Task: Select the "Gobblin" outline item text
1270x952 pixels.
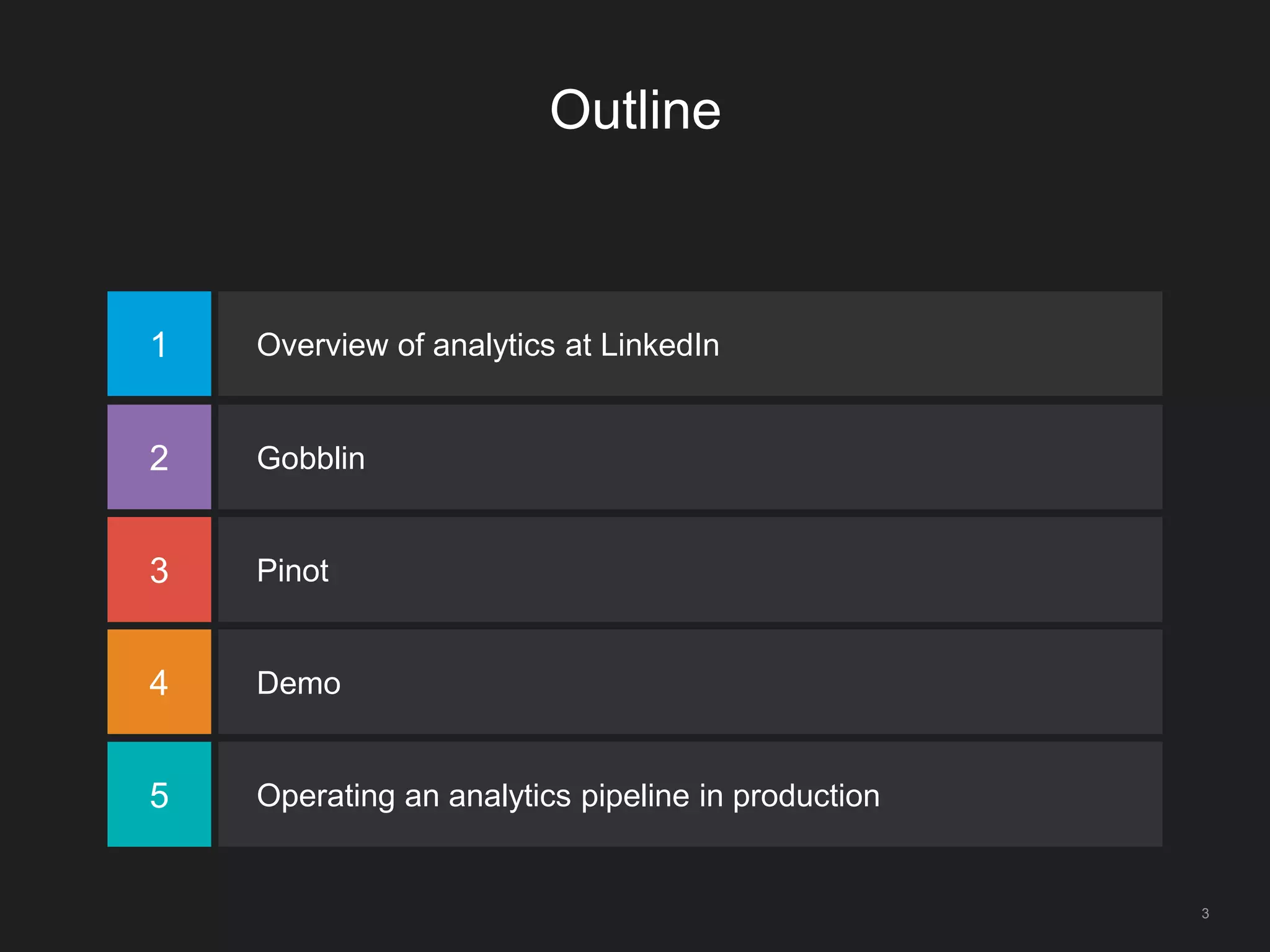Action: [311, 458]
